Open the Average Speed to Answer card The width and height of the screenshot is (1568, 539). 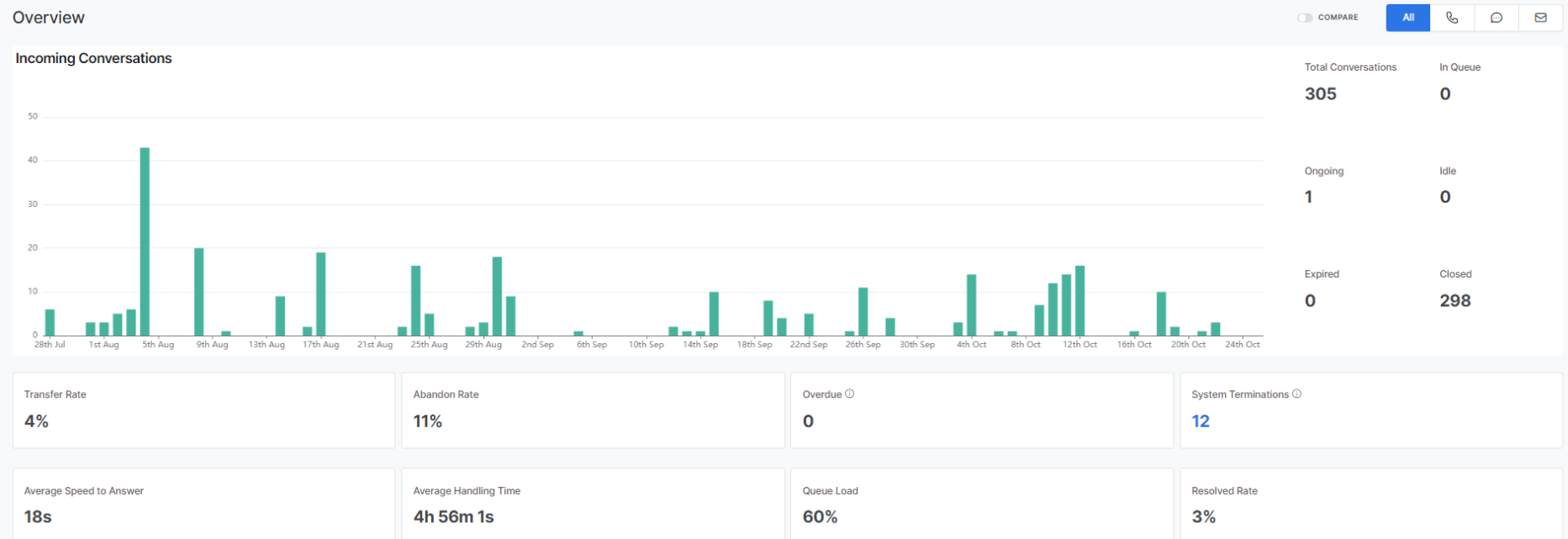click(203, 505)
